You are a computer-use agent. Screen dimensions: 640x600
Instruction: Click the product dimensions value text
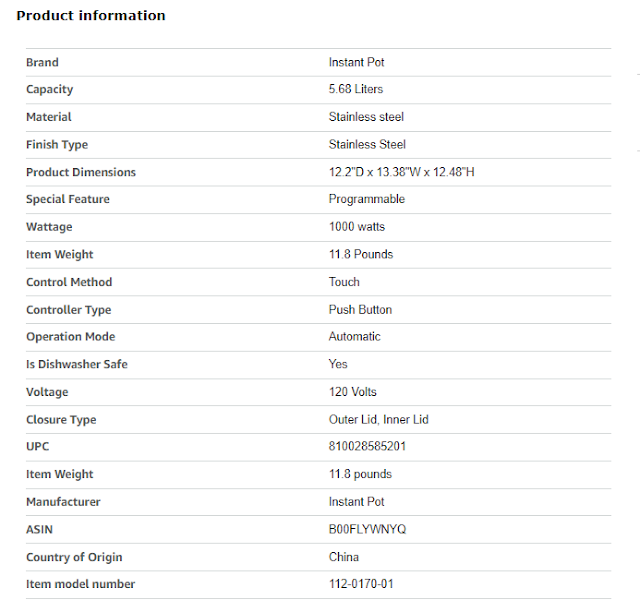(x=402, y=172)
